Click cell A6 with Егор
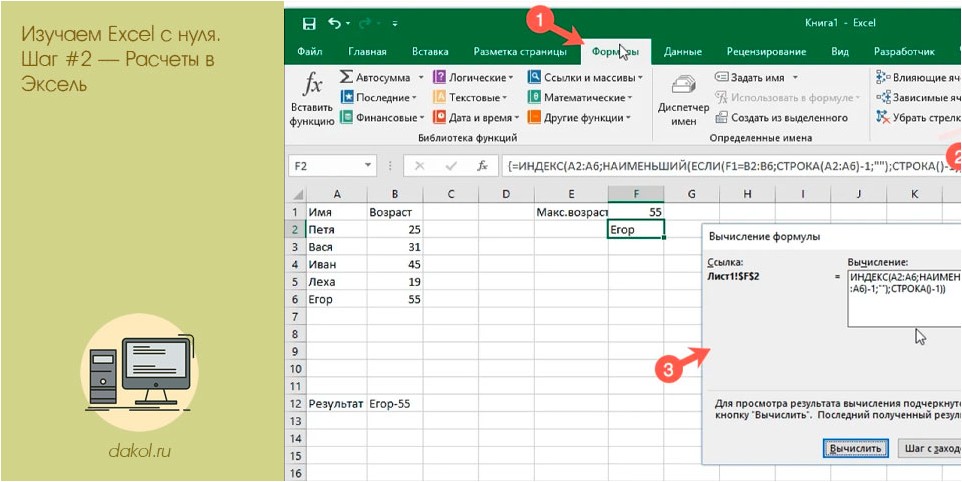This screenshot has height=482, width=962. pos(337,300)
